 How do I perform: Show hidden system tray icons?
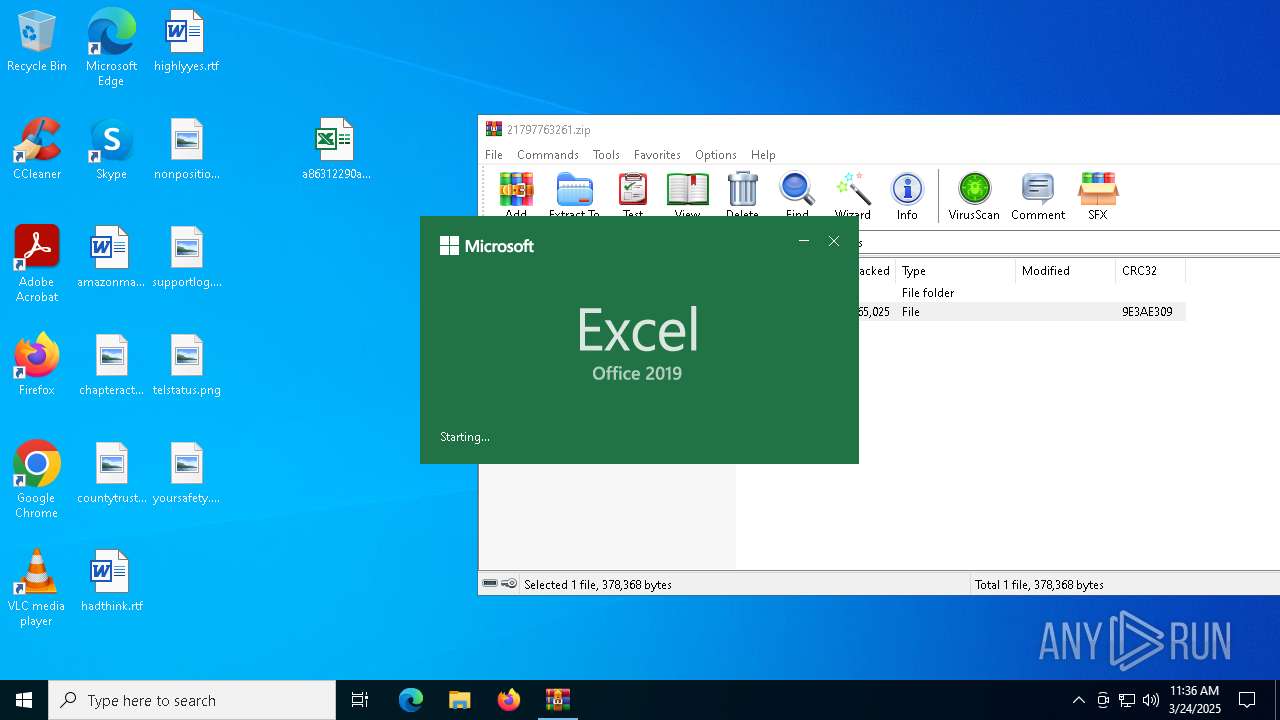1078,700
